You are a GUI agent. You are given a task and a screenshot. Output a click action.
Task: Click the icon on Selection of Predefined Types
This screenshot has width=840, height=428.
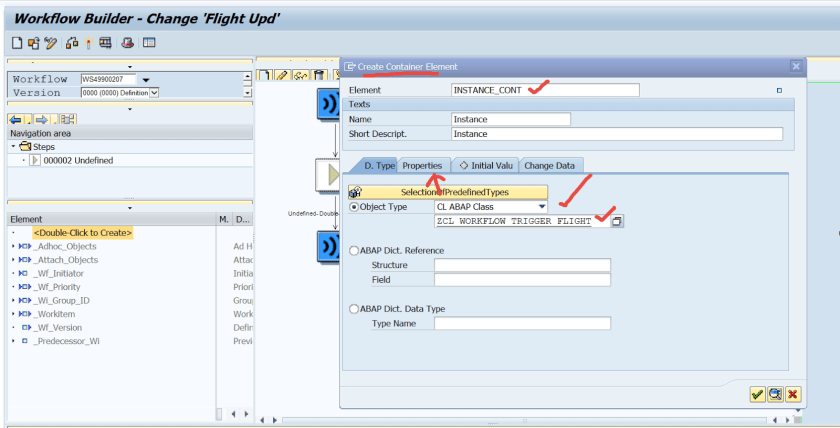tap(355, 192)
